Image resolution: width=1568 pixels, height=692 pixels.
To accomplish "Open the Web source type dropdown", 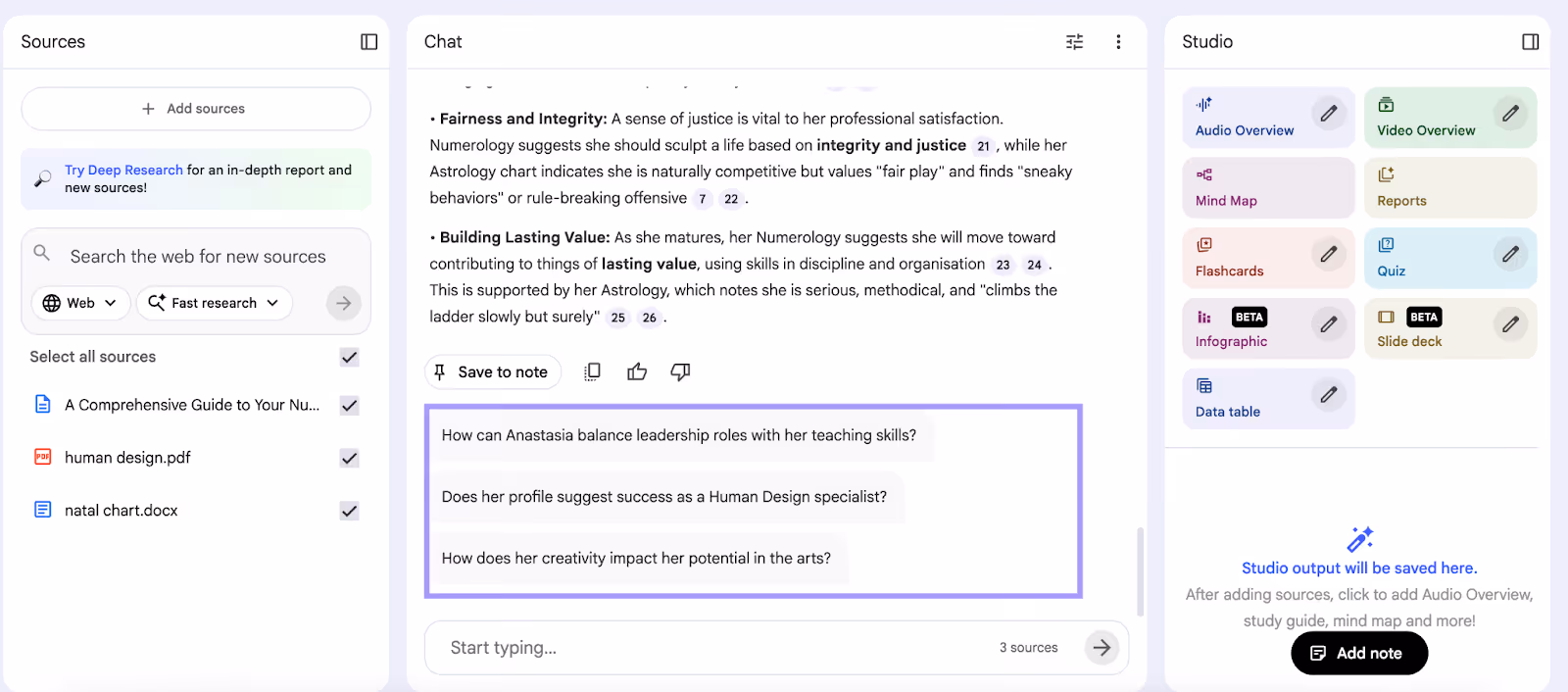I will pos(80,303).
